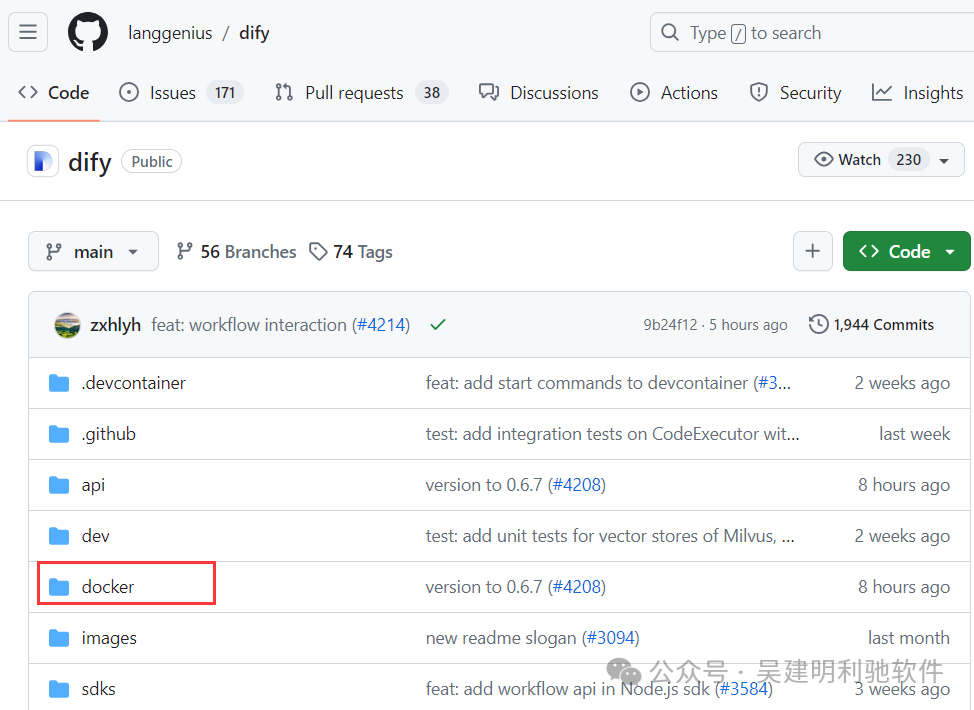974x710 pixels.
Task: Open the Security tab
Action: (x=795, y=93)
